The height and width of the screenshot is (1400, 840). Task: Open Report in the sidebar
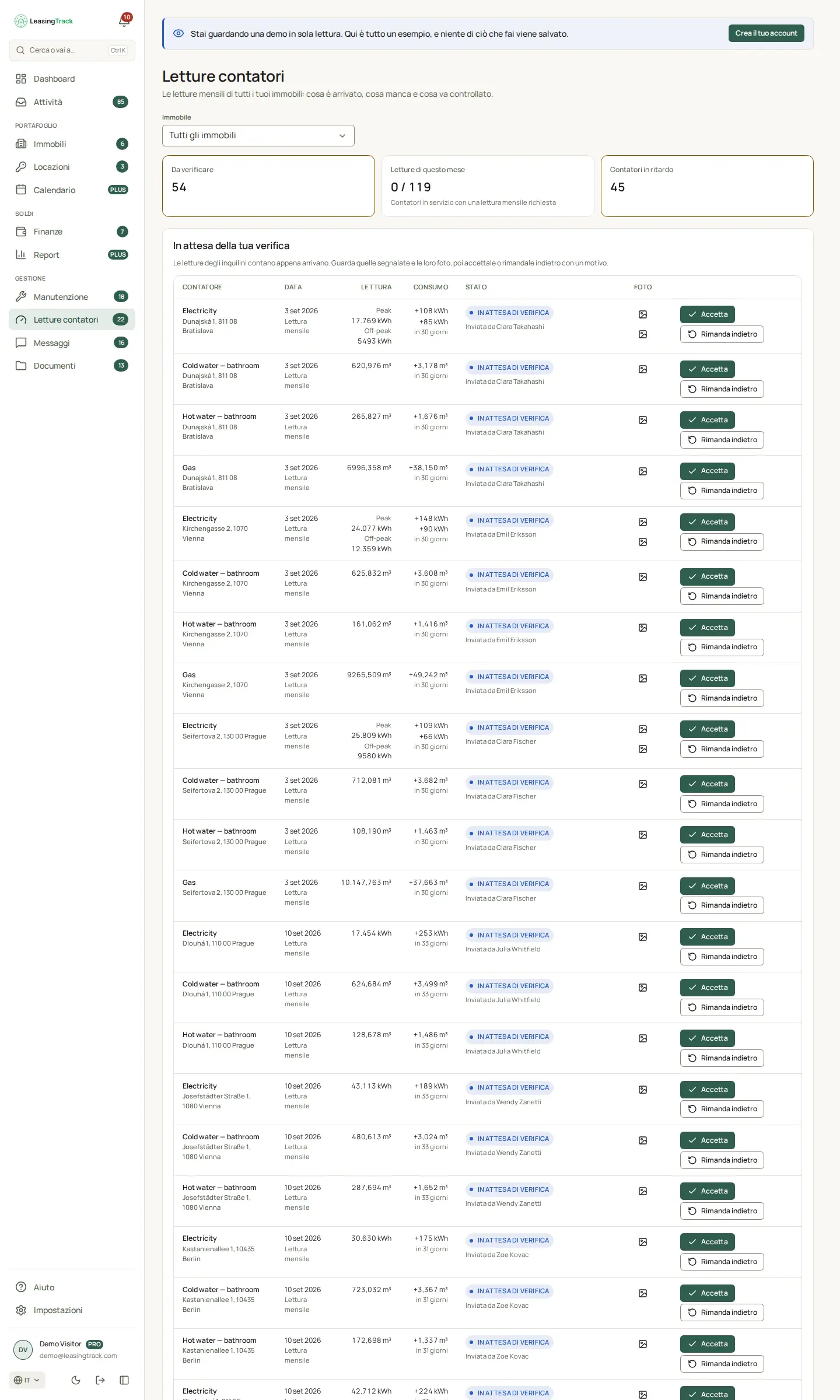point(72,255)
